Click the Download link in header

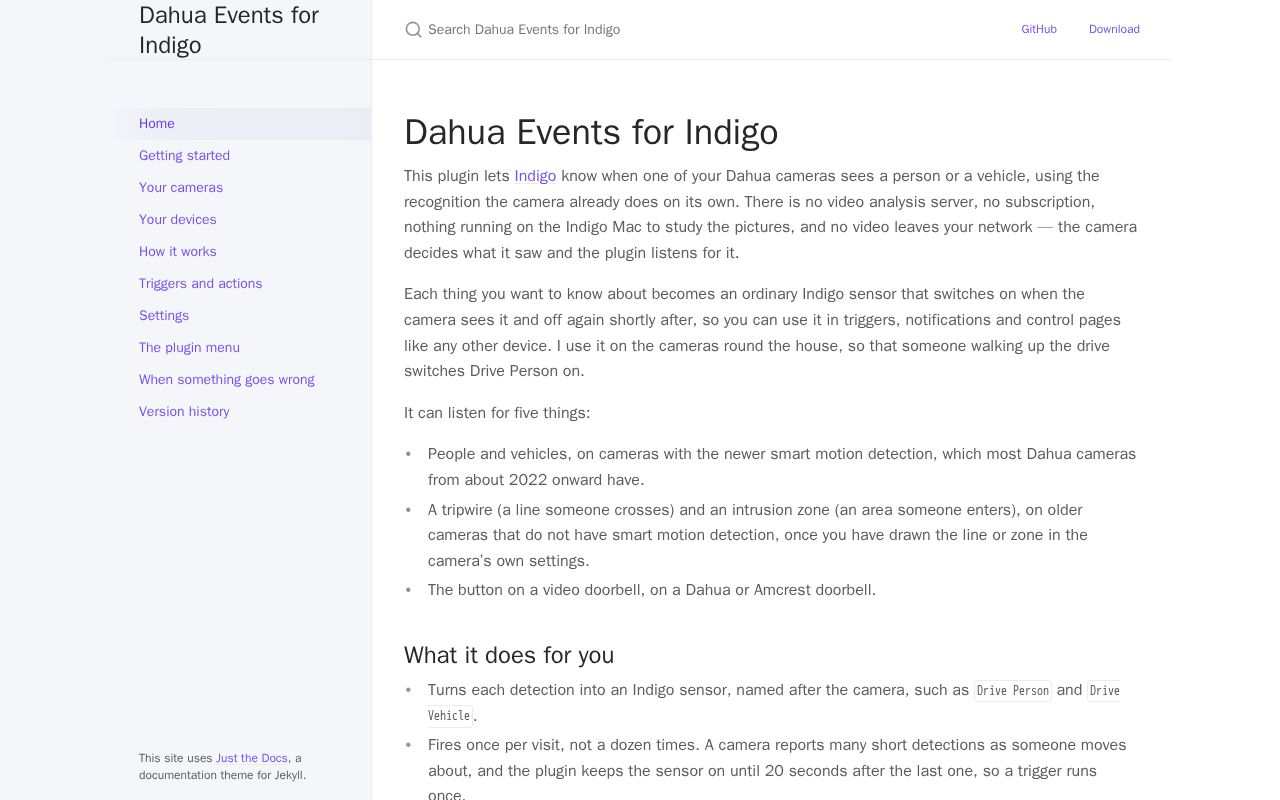[1114, 30]
